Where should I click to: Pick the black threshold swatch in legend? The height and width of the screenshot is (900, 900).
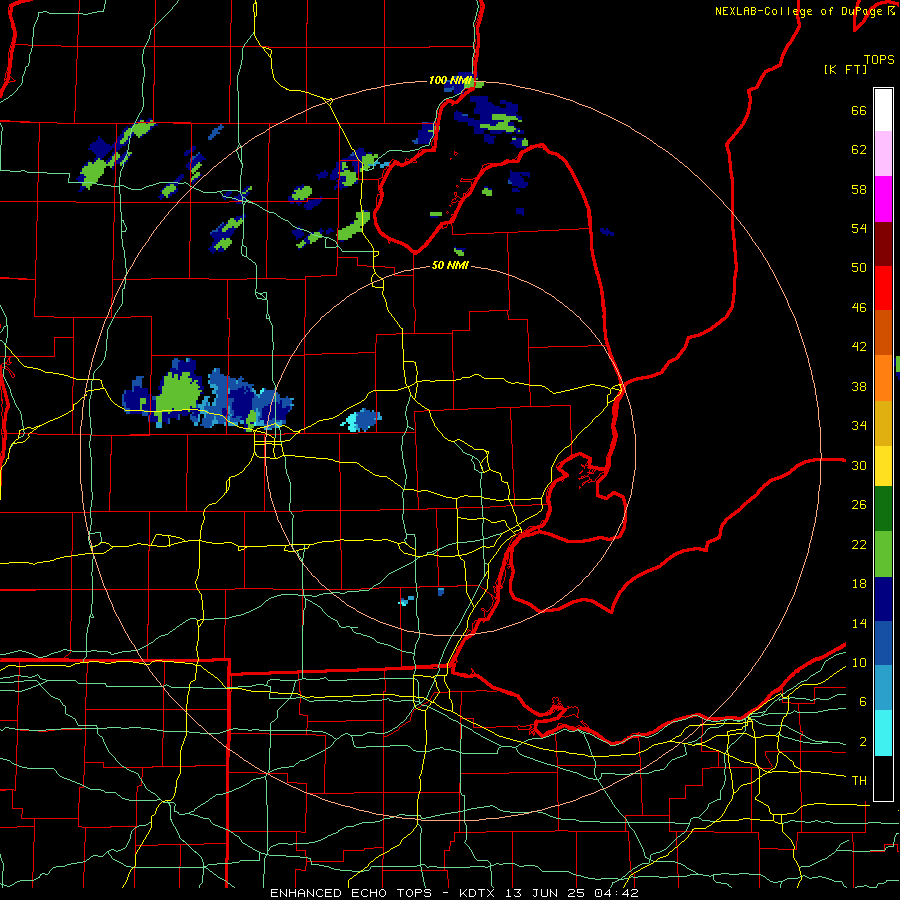click(x=883, y=778)
